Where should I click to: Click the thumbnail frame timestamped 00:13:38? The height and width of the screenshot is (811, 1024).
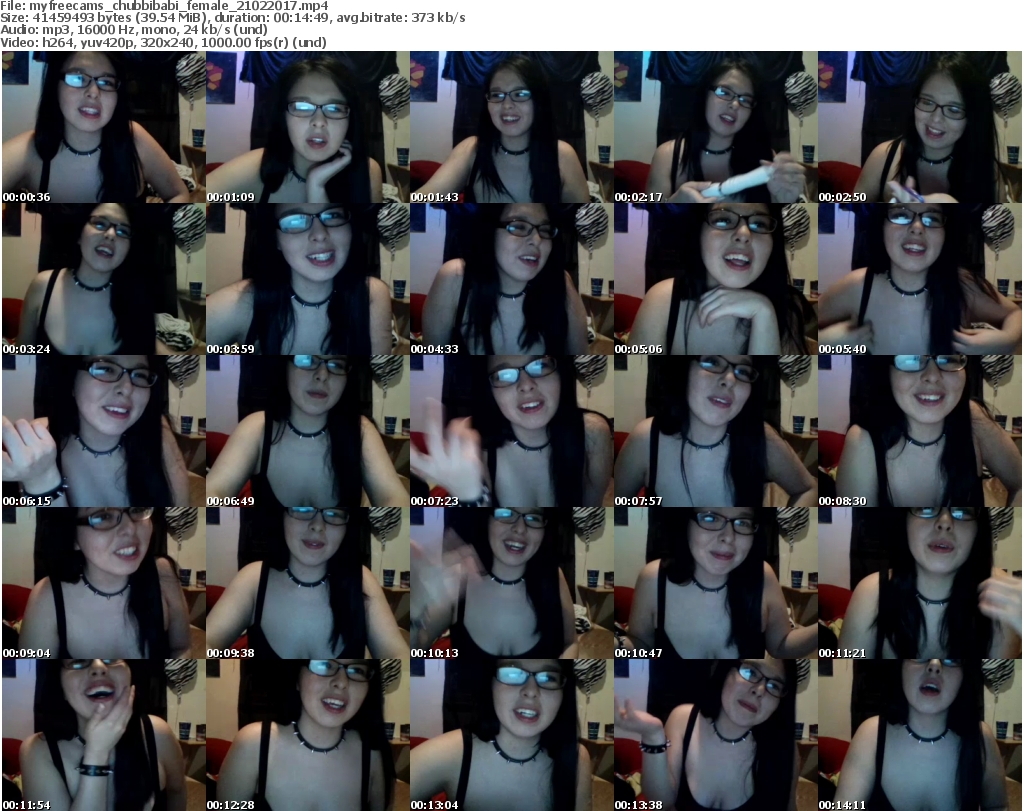pos(716,735)
